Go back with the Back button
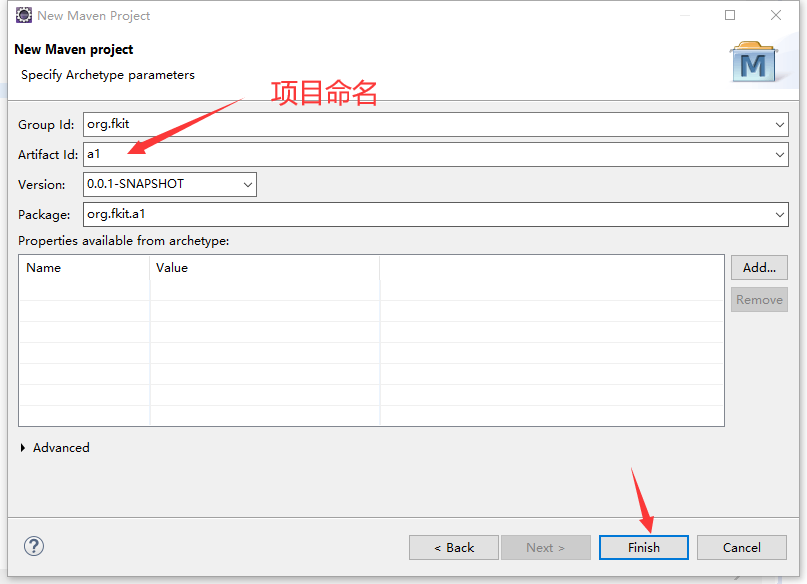This screenshot has height=584, width=807. (454, 547)
